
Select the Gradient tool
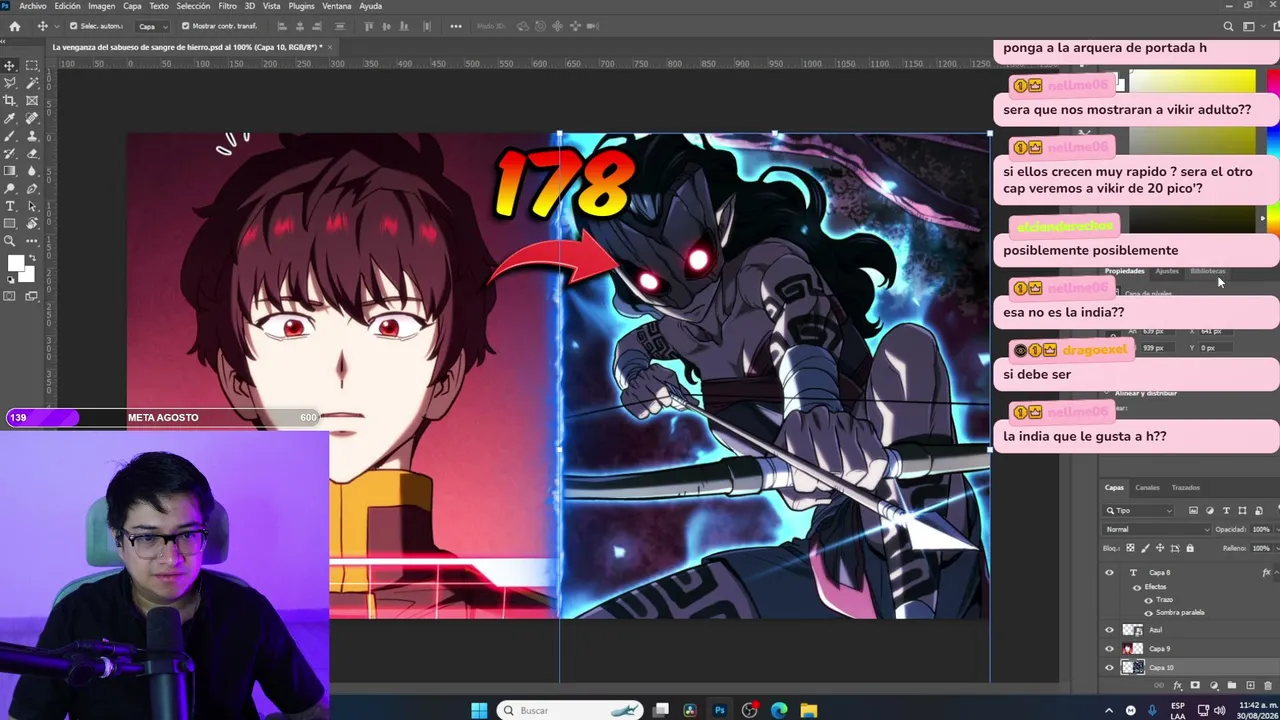coord(10,171)
